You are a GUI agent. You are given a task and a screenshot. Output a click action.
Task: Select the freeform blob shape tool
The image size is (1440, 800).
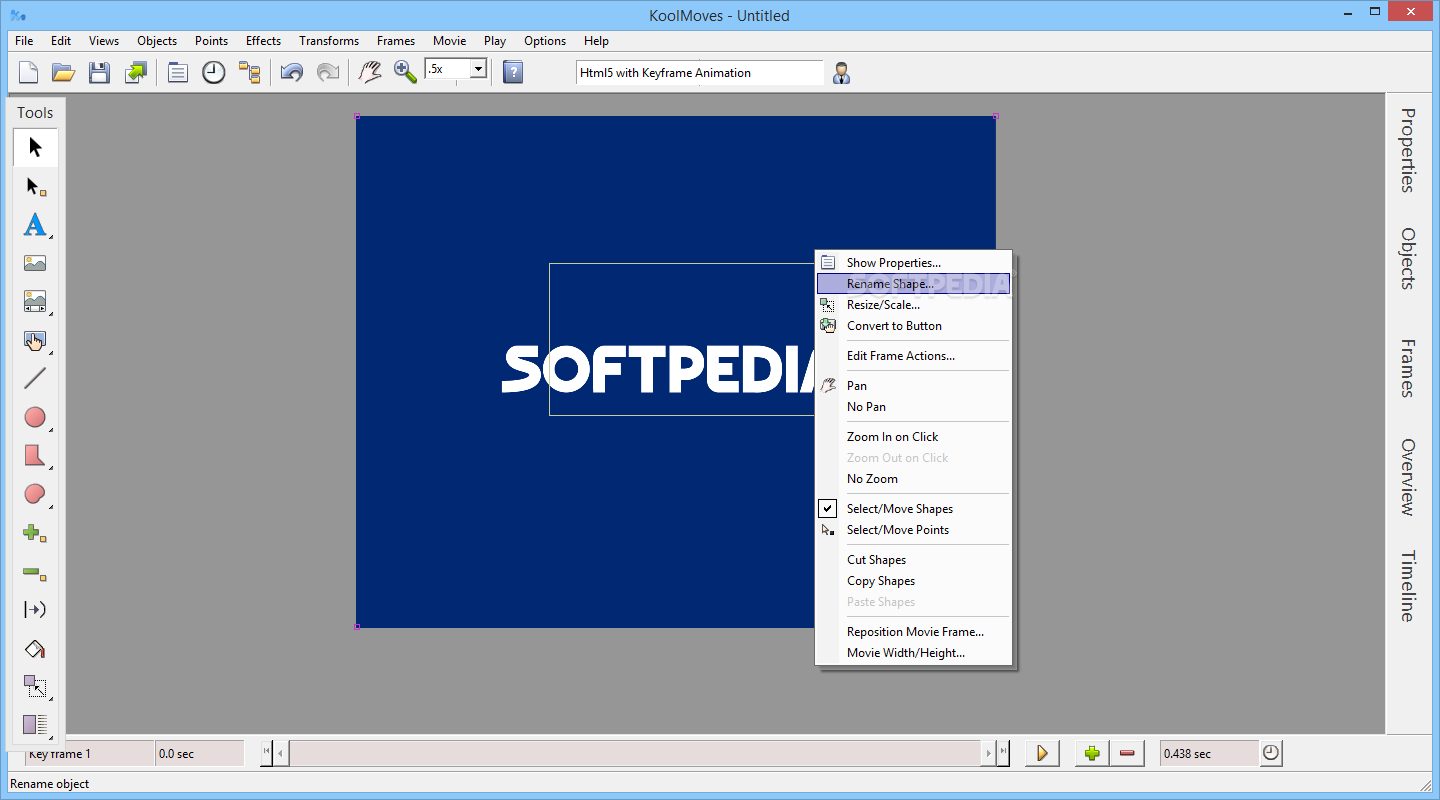(35, 494)
